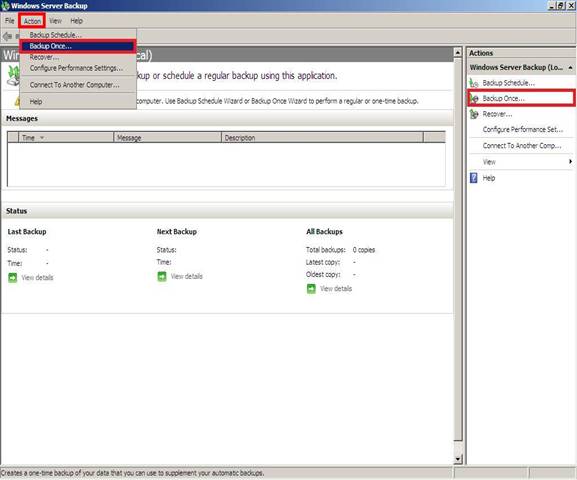Sort messages by Time column header
The height and width of the screenshot is (480, 577).
(66, 138)
